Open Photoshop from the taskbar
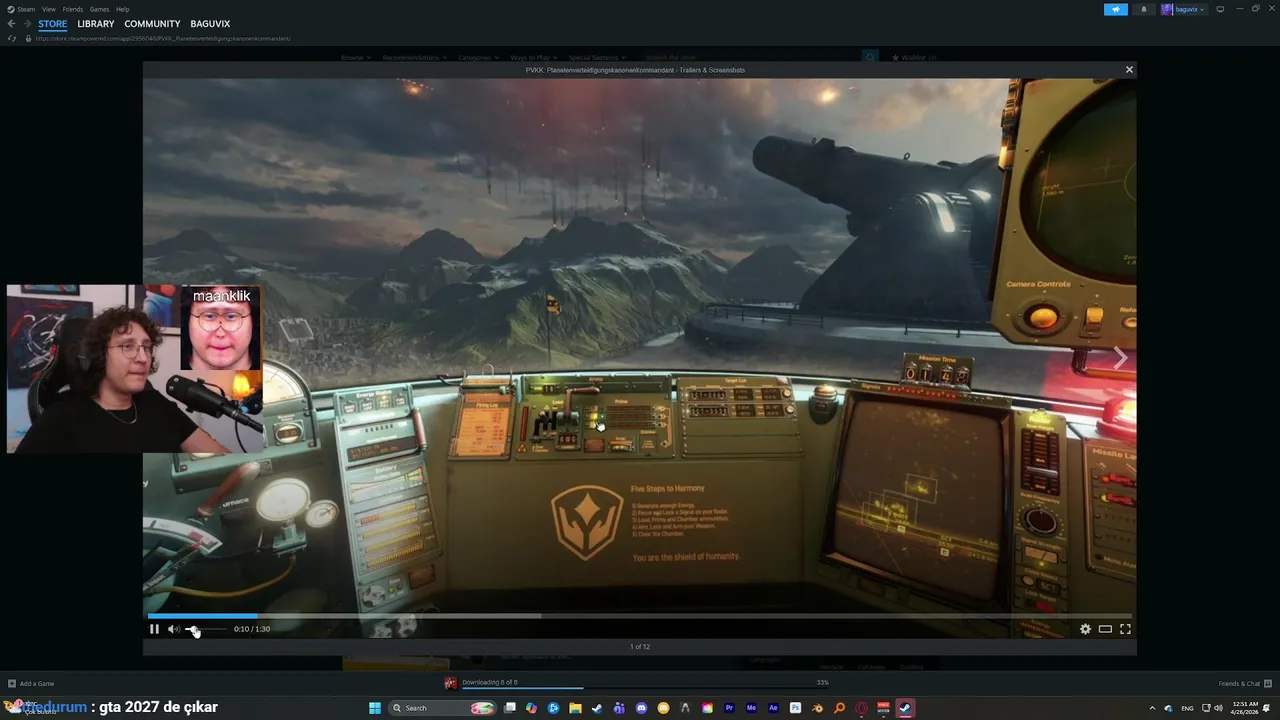This screenshot has width=1280, height=720. [795, 708]
